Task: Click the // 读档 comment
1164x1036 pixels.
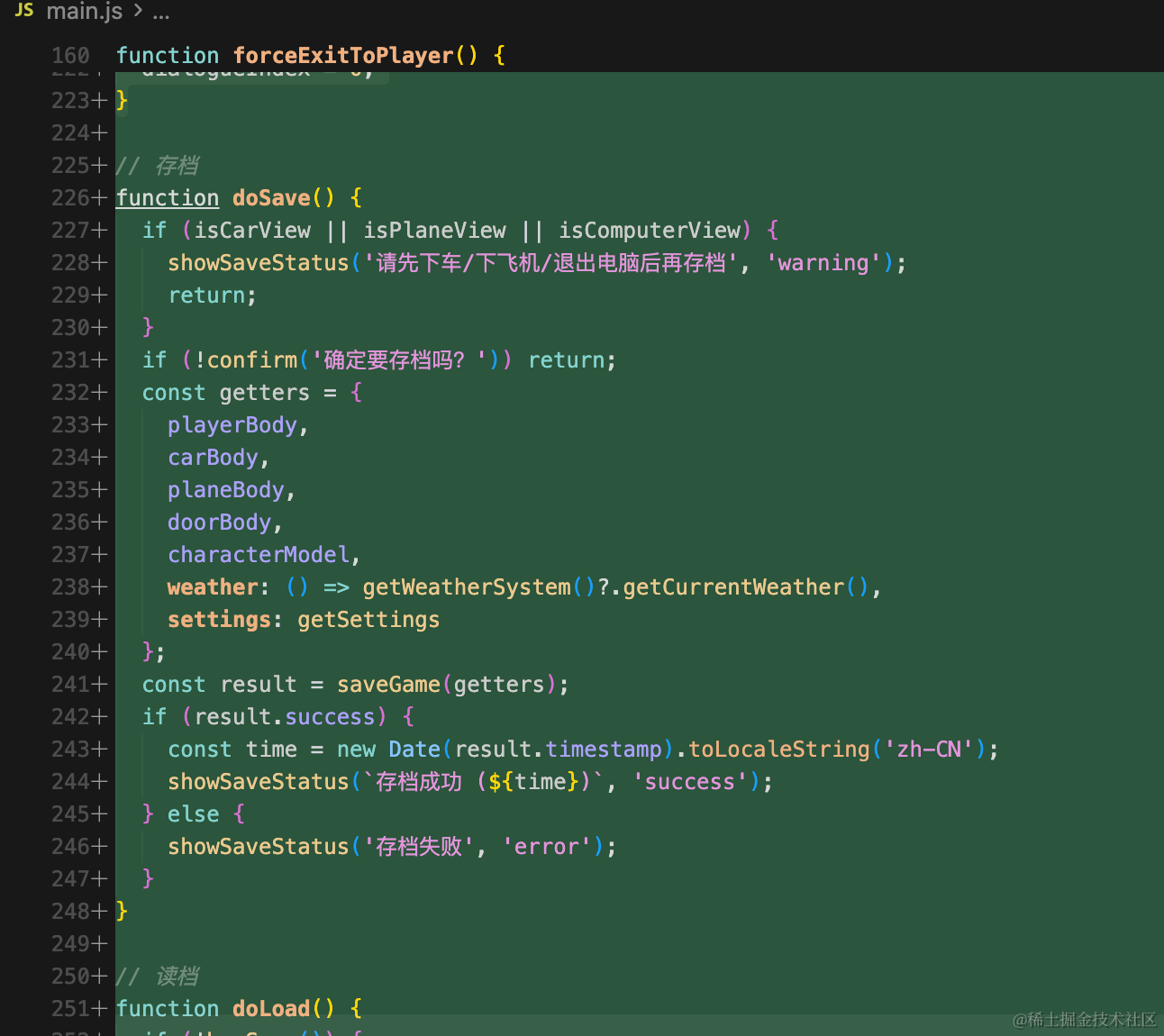Action: (x=158, y=976)
